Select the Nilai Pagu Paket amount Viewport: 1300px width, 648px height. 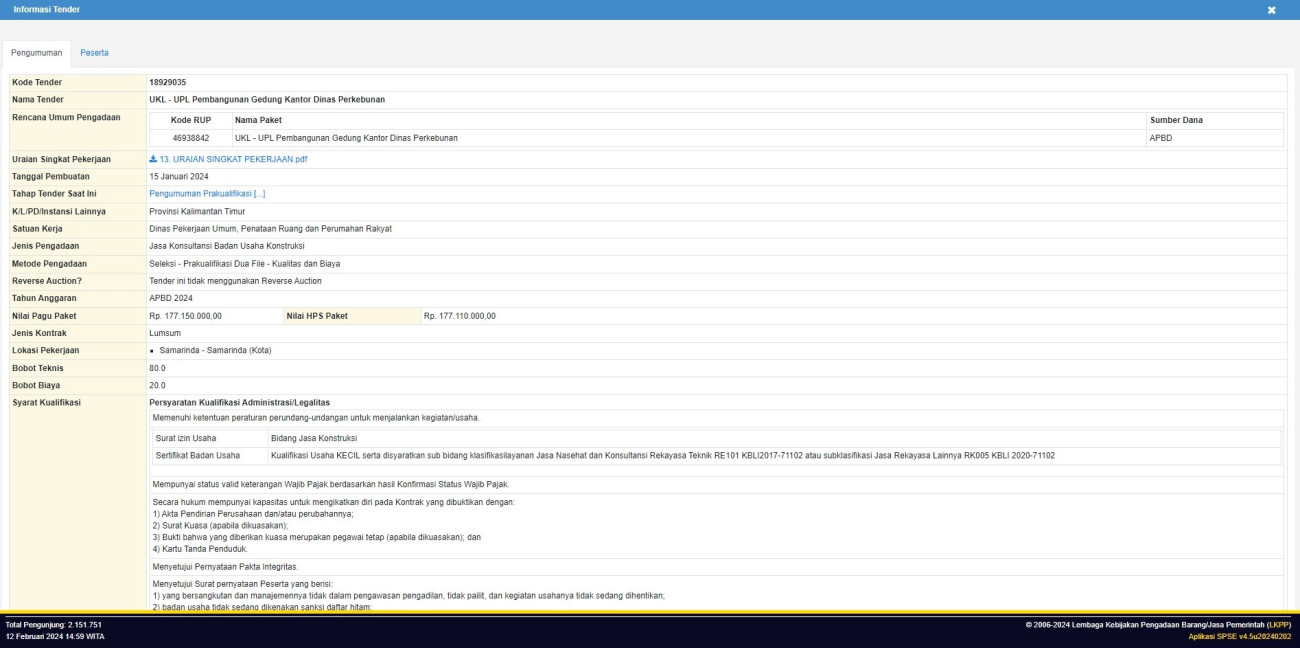pyautogui.click(x=185, y=316)
